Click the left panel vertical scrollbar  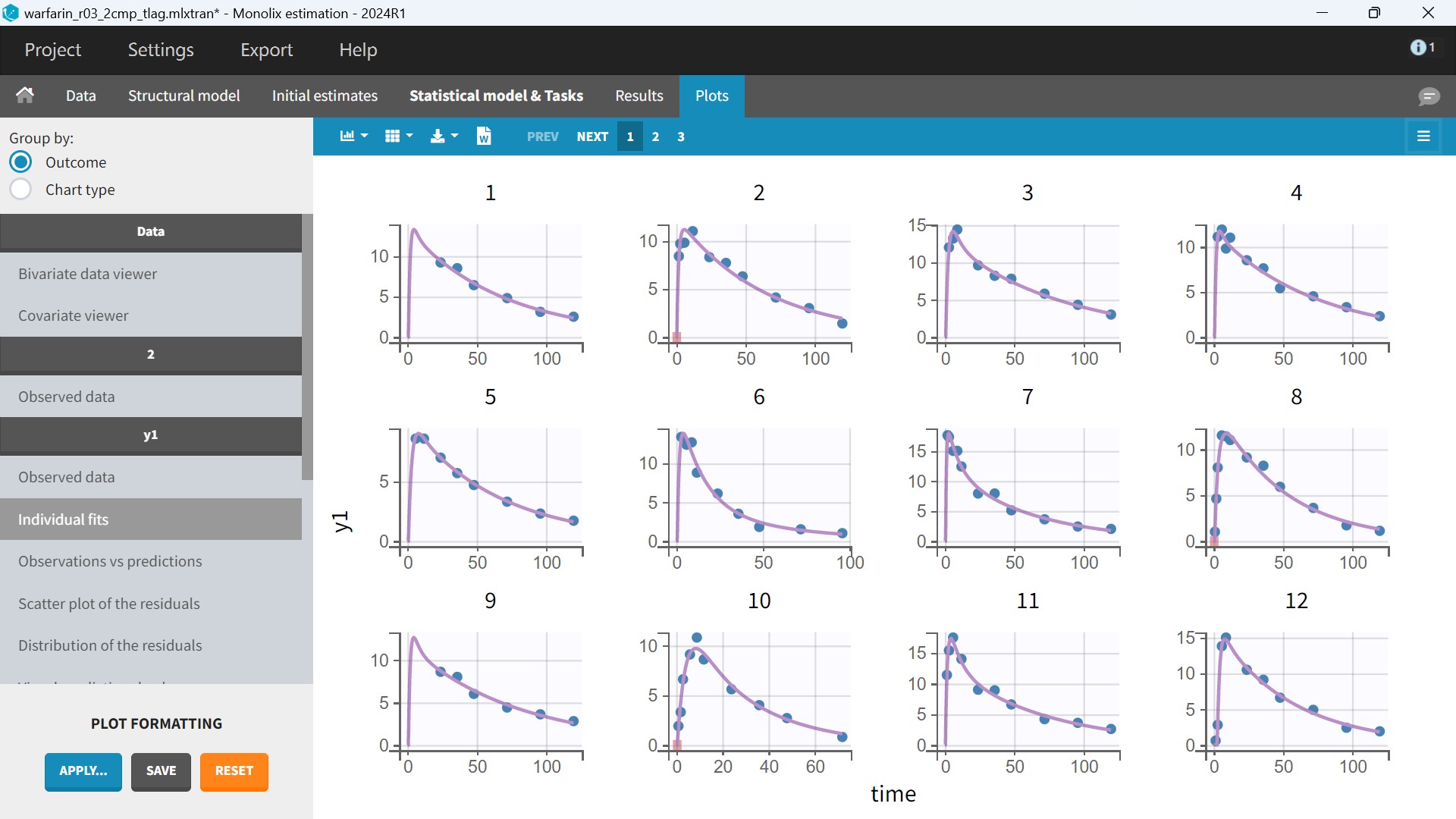point(307,347)
